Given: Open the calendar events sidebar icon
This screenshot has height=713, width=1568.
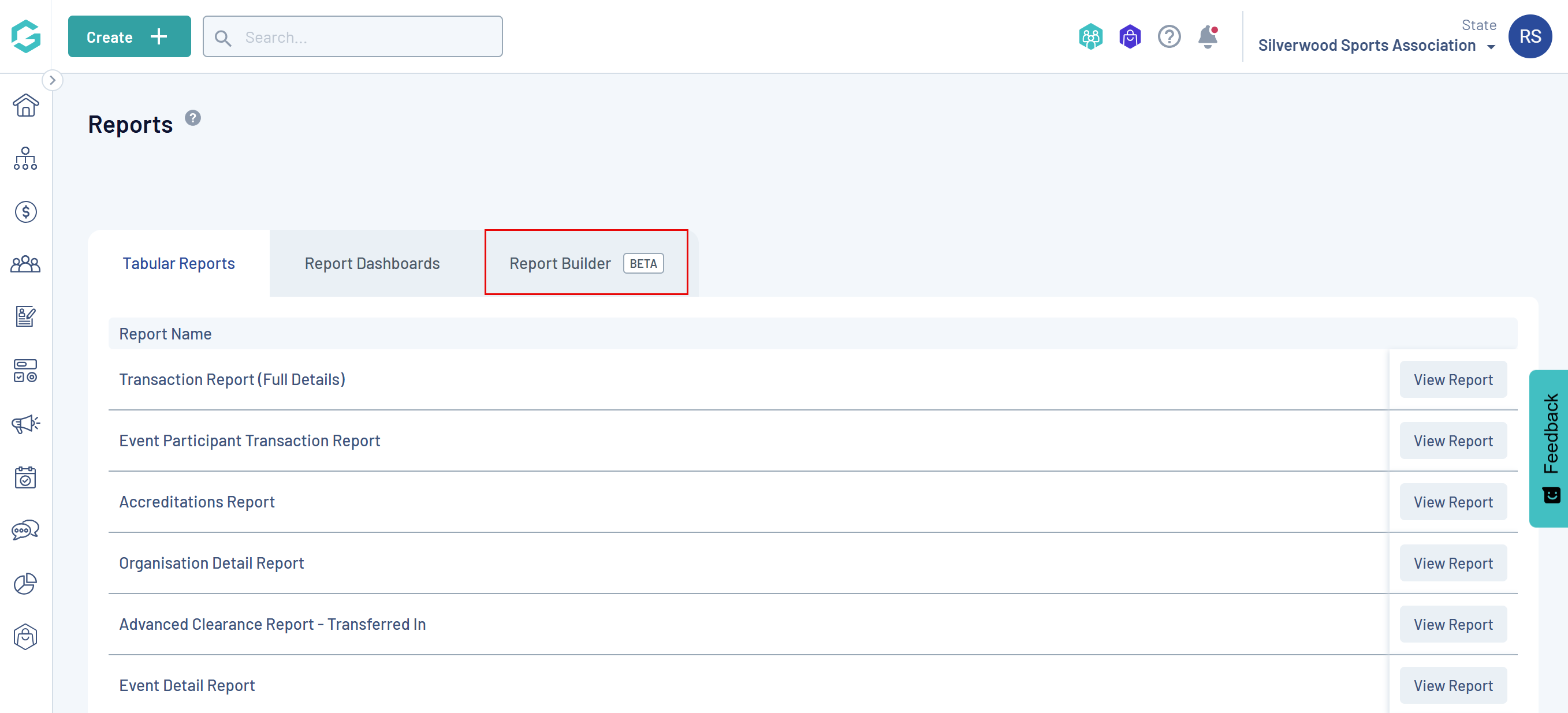Looking at the screenshot, I should [x=25, y=477].
